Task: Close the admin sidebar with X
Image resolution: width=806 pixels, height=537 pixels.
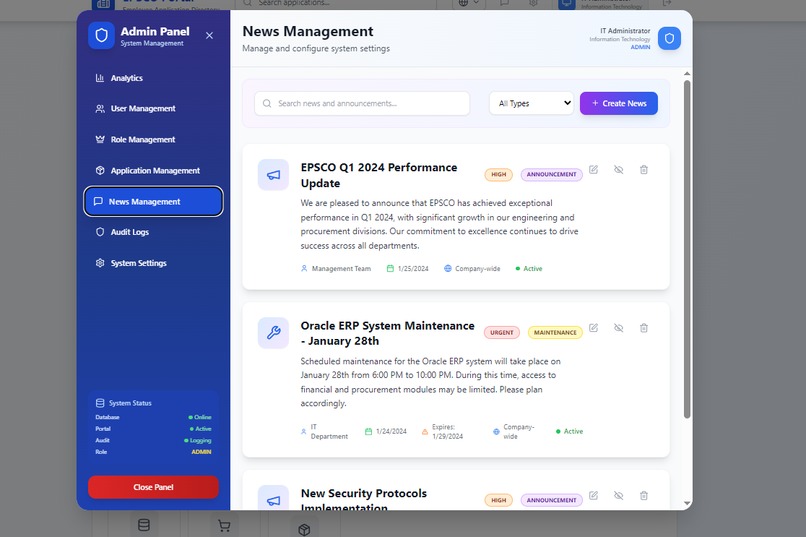Action: click(209, 35)
